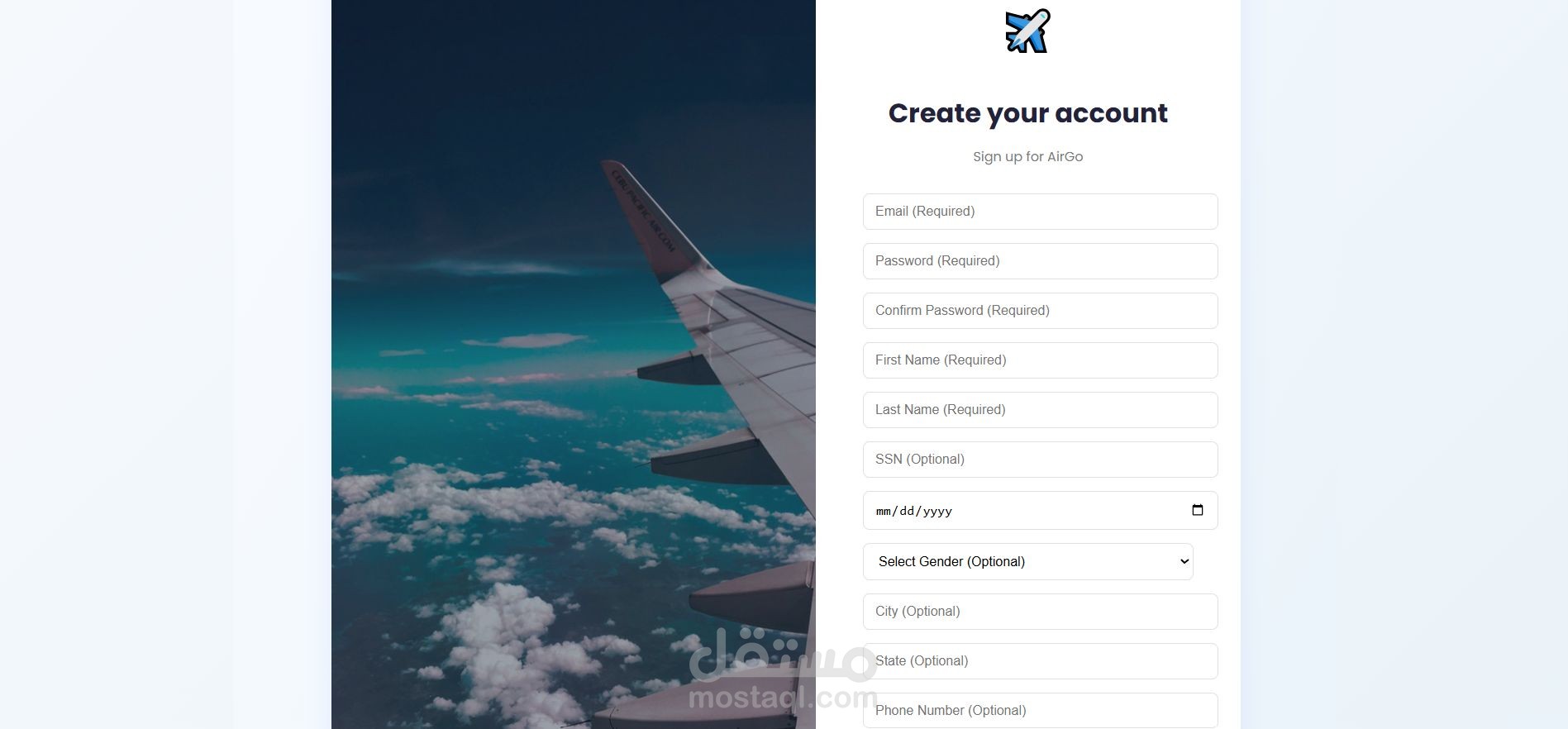Click the Last Name (Required) input
The height and width of the screenshot is (729, 1568).
(x=1040, y=410)
